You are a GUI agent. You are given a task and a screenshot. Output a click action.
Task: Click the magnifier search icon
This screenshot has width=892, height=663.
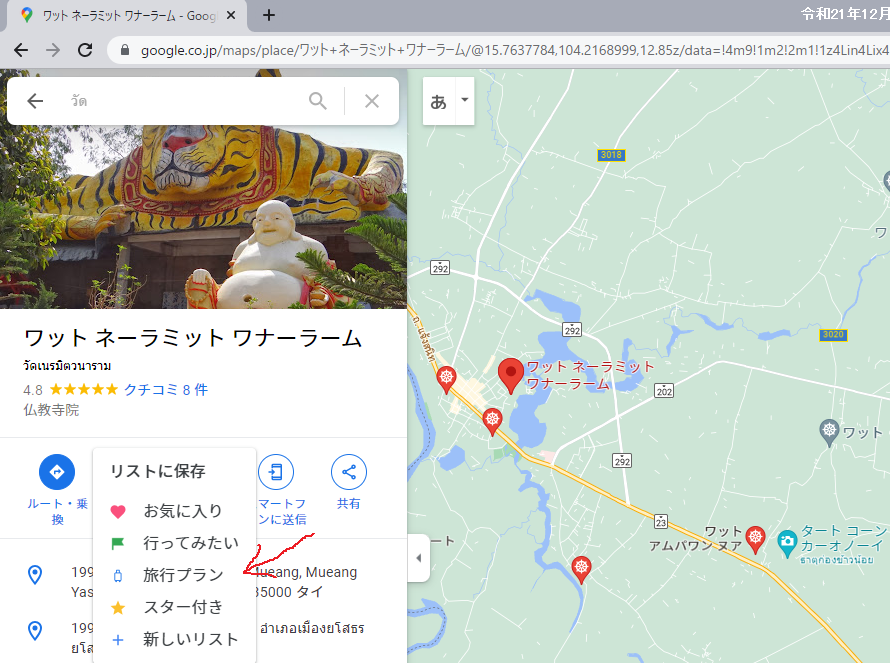pyautogui.click(x=317, y=101)
